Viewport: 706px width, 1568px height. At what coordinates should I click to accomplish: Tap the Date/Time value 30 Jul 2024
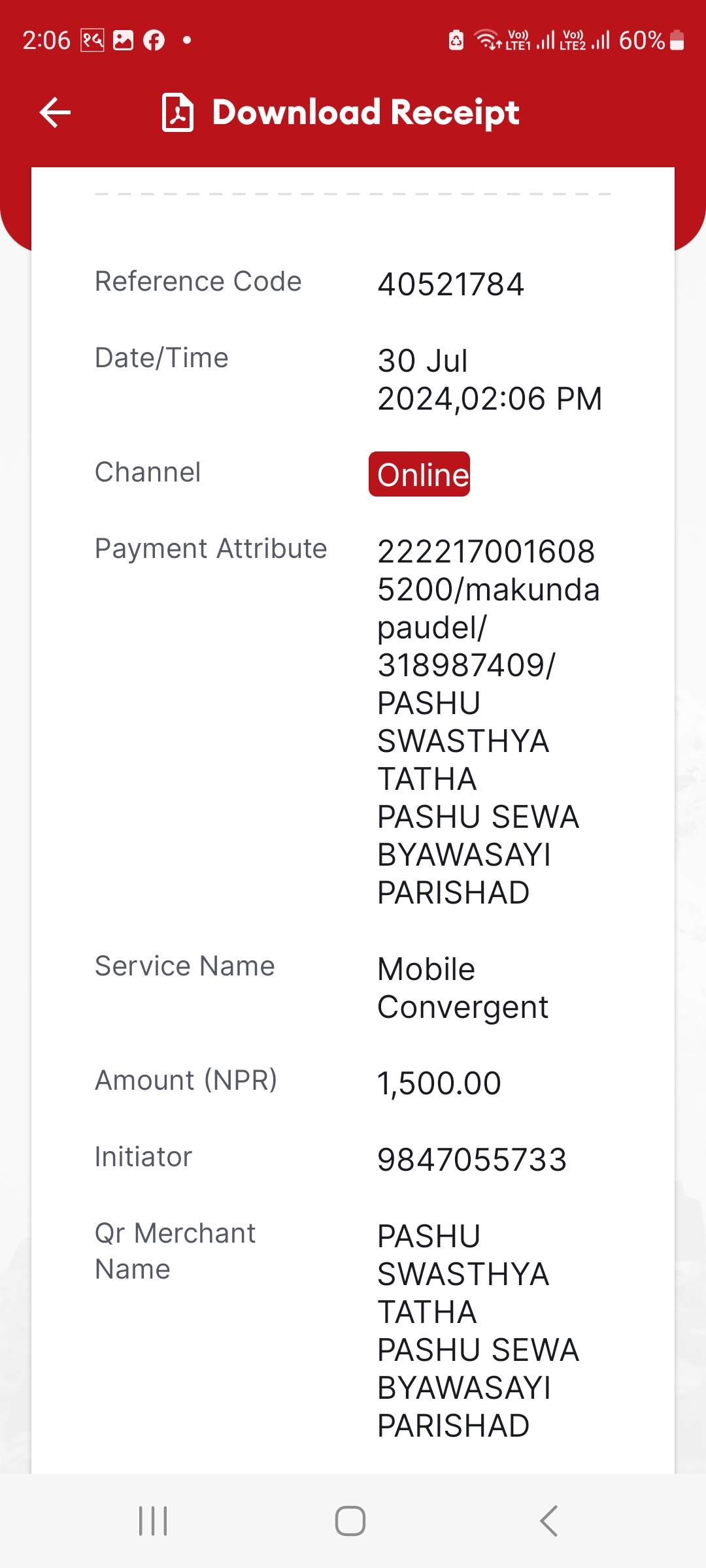(x=490, y=380)
